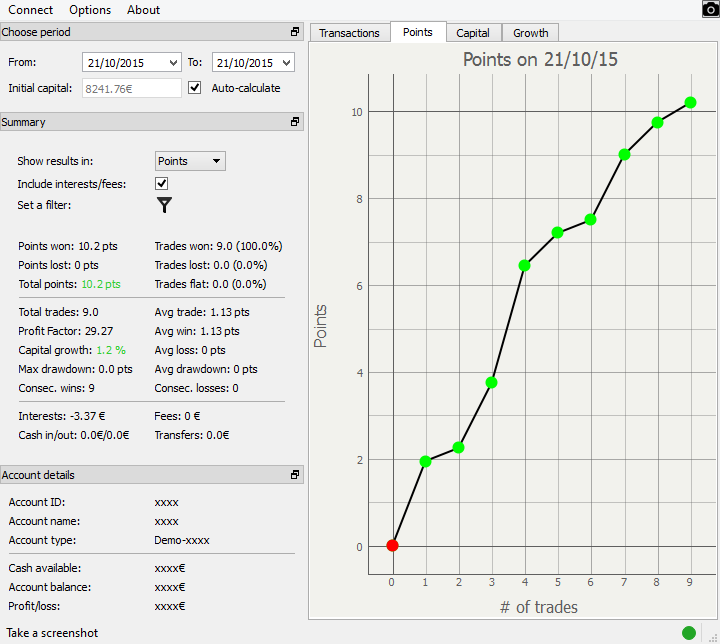Switch to the Capital tab
This screenshot has height=644, width=720.
coord(473,33)
